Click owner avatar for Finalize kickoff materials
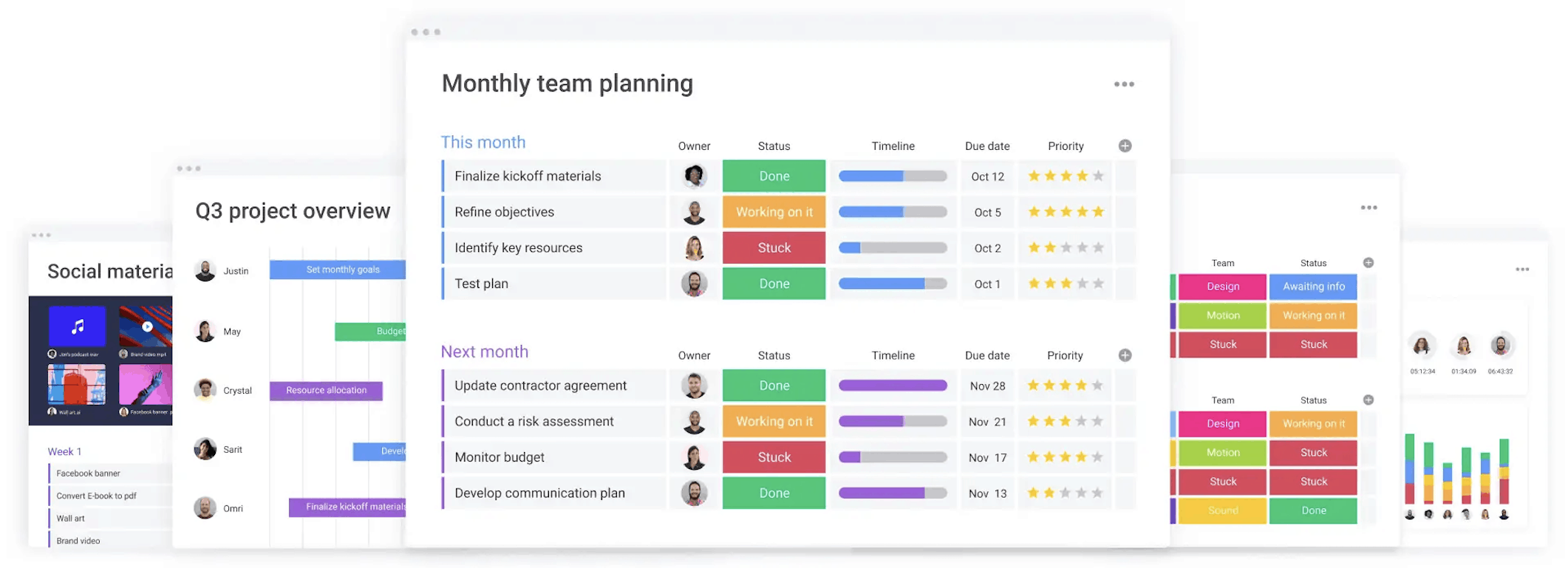Viewport: 1568px width, 568px height. click(x=694, y=176)
